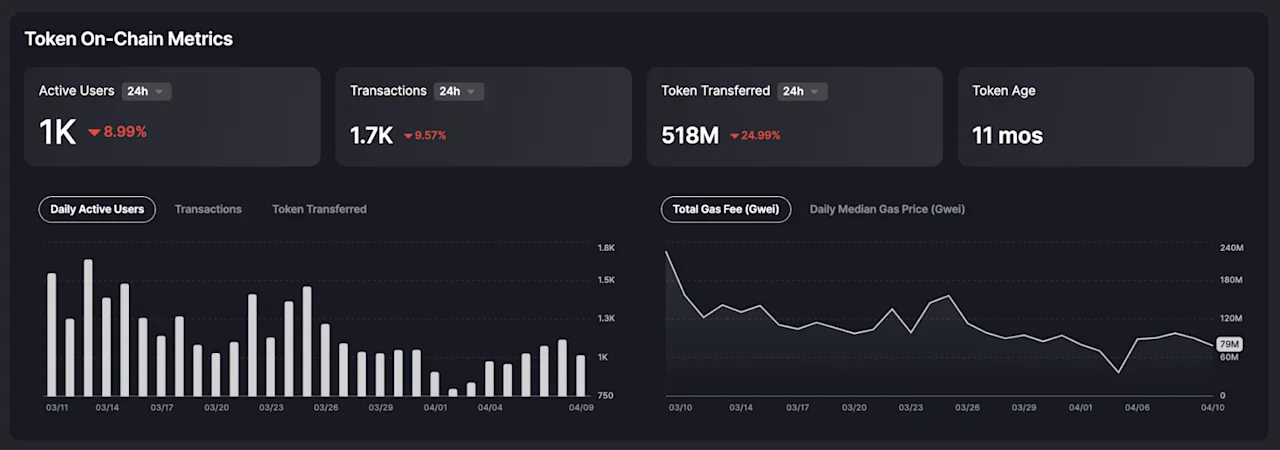Click the red down arrow beside 8.99%

(94, 132)
